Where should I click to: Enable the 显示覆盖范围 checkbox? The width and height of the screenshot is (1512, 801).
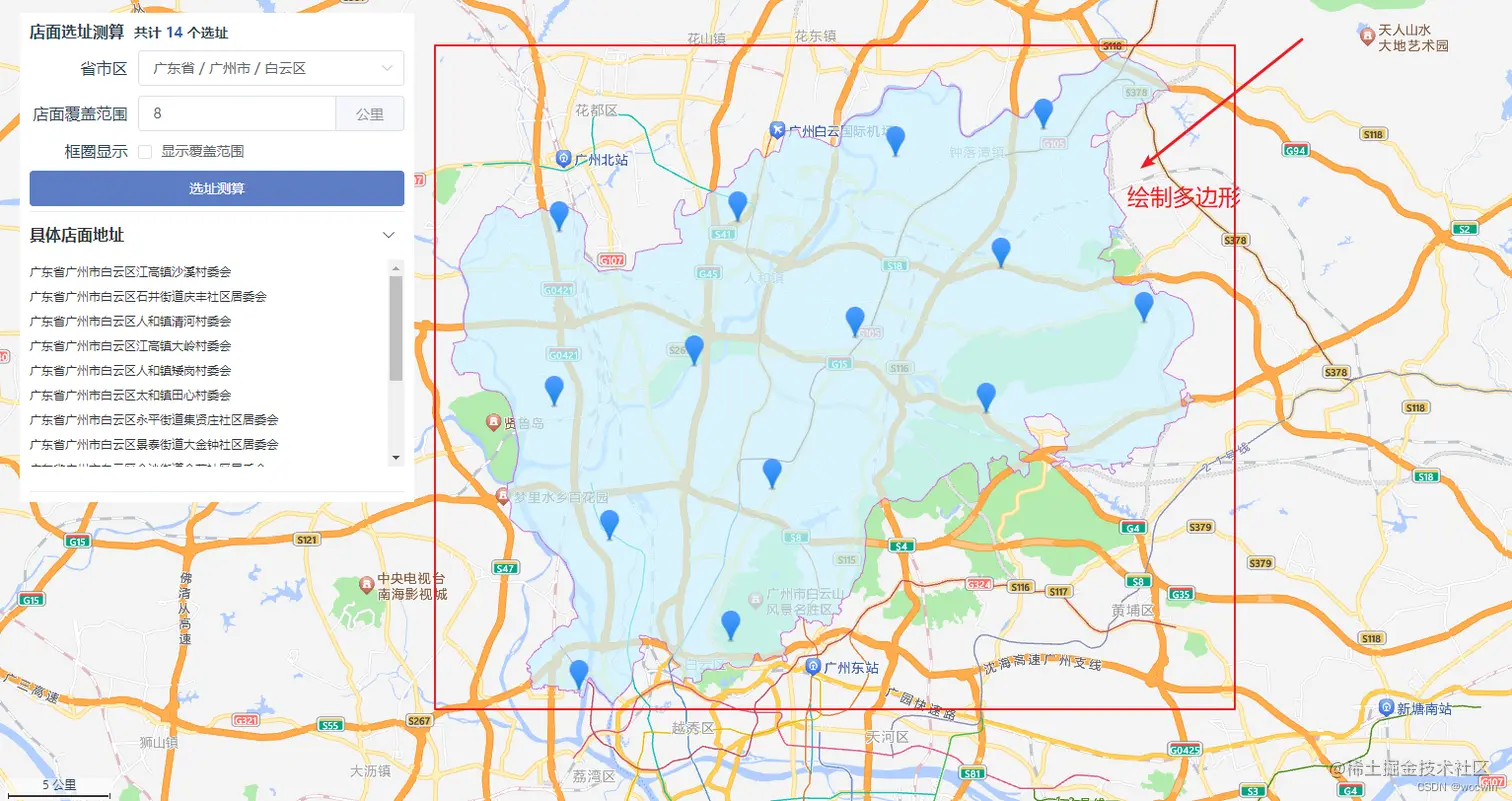coord(145,152)
